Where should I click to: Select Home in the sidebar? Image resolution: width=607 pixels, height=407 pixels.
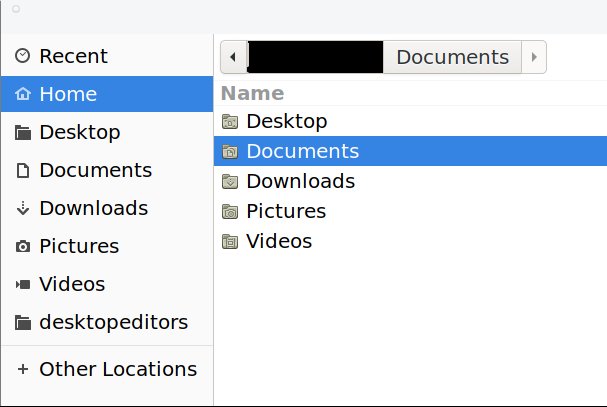107,94
